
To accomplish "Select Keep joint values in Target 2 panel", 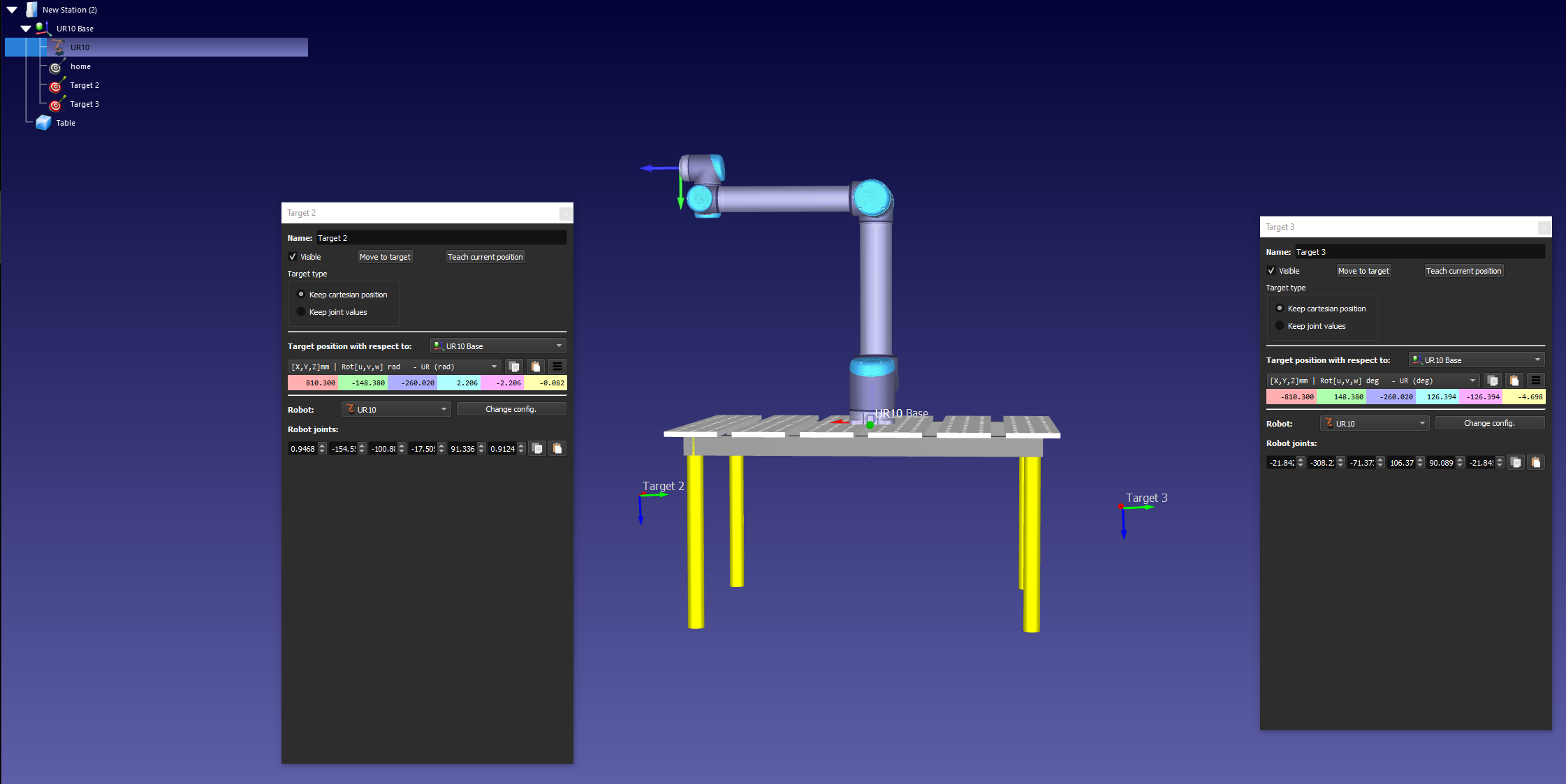I will click(x=301, y=312).
